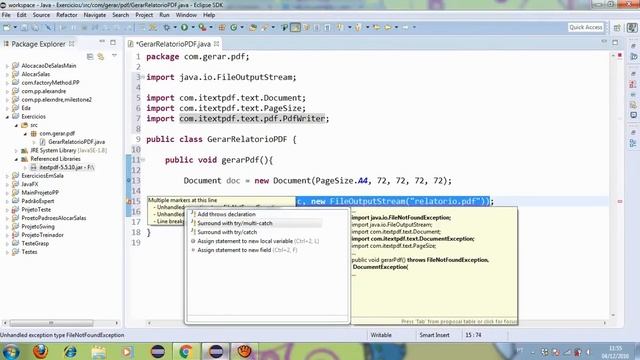
Task: Open the File menu
Action: (6, 15)
